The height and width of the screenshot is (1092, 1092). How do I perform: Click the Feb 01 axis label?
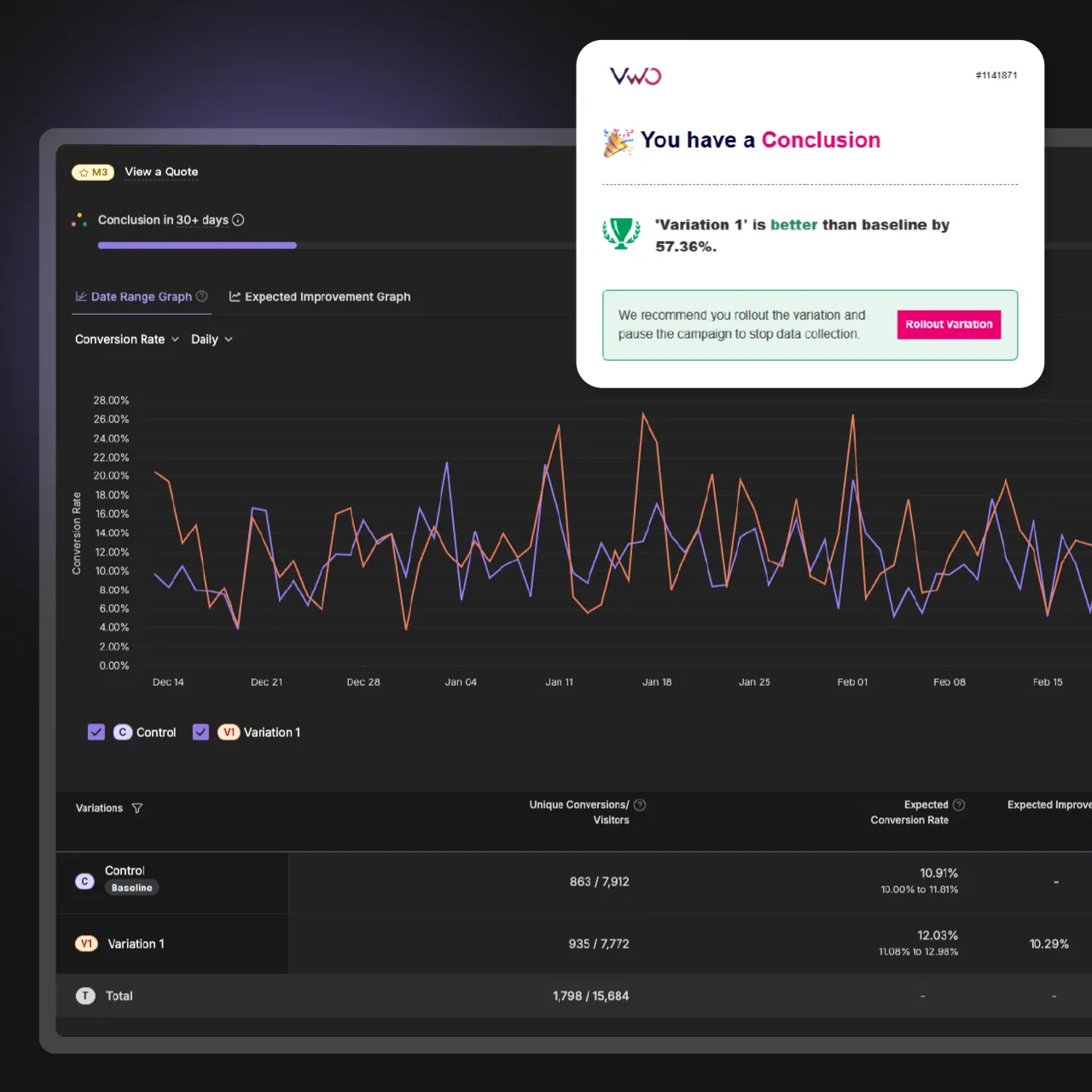852,682
